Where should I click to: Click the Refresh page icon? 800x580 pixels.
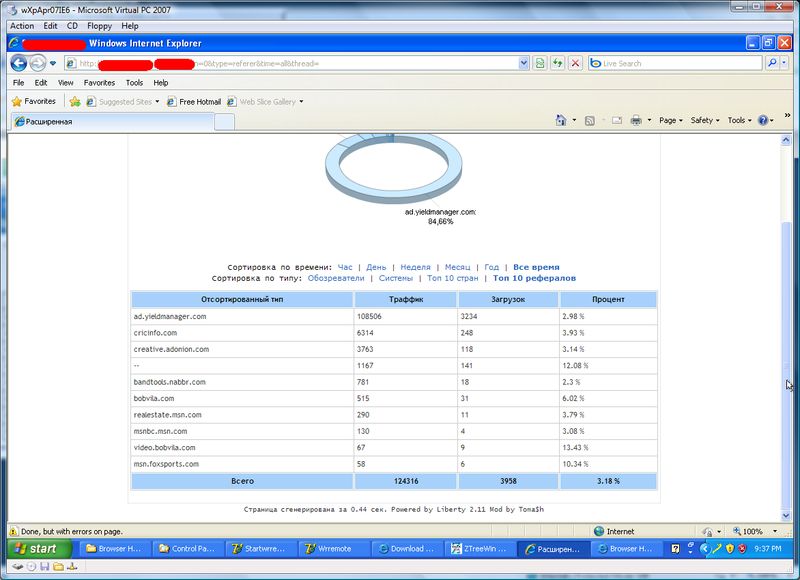point(558,63)
